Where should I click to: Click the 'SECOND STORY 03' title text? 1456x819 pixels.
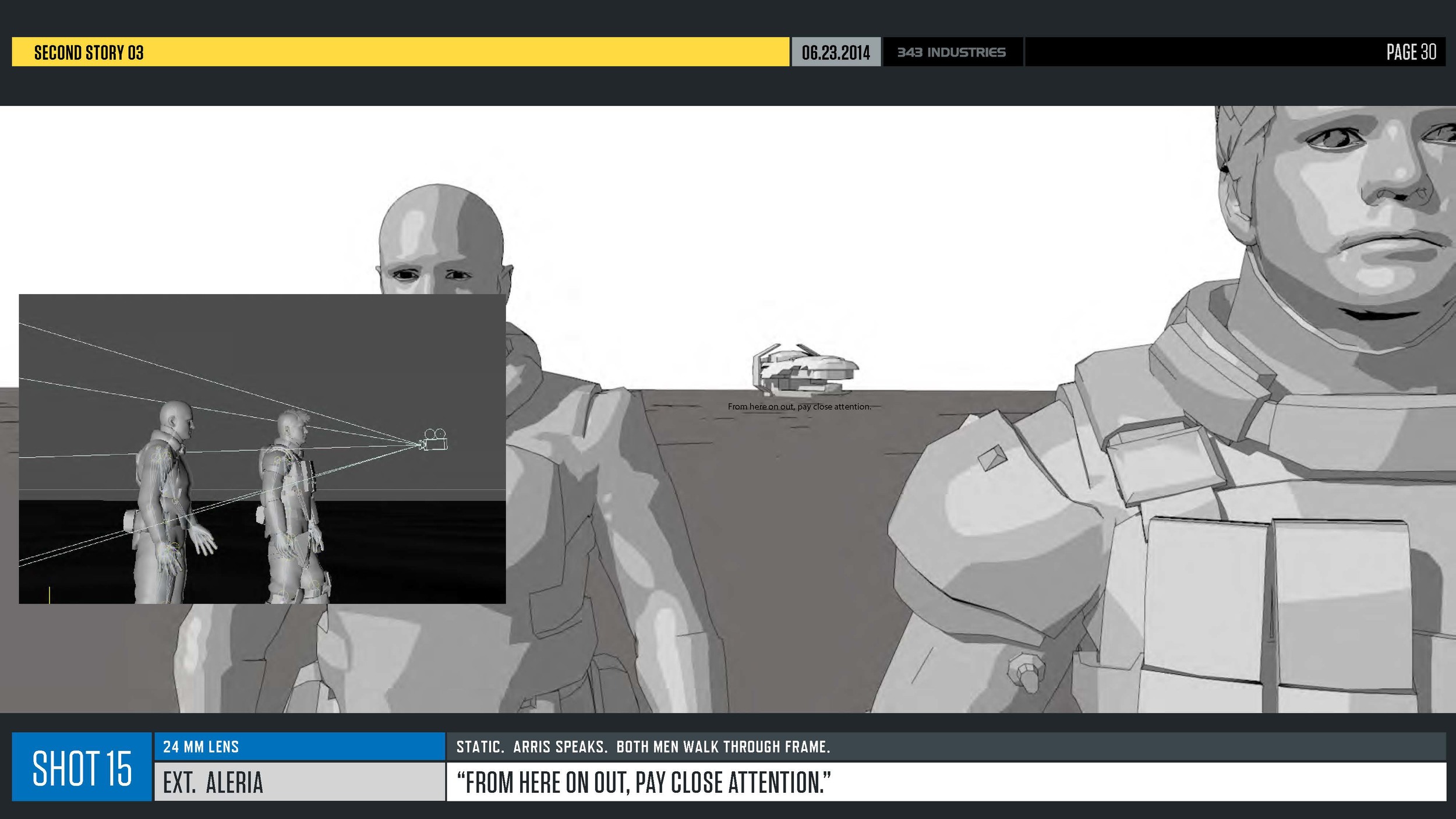89,52
